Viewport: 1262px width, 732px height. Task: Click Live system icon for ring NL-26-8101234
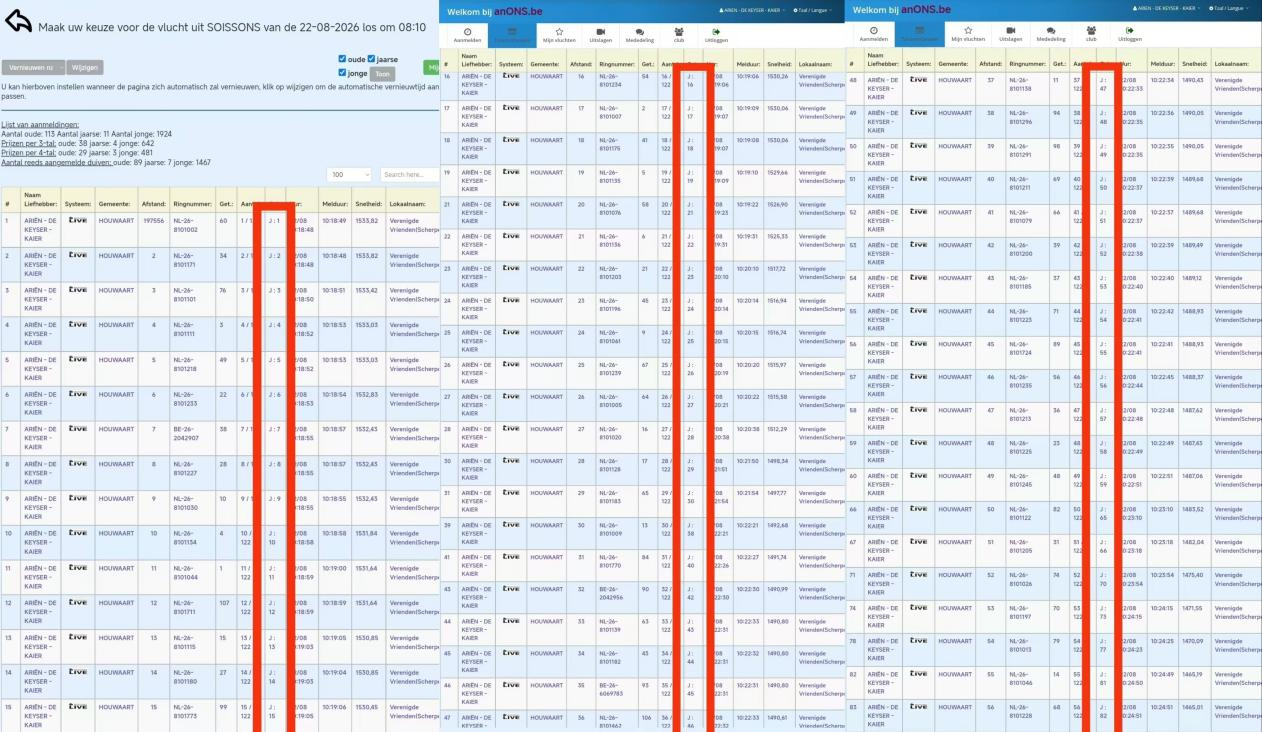point(510,77)
